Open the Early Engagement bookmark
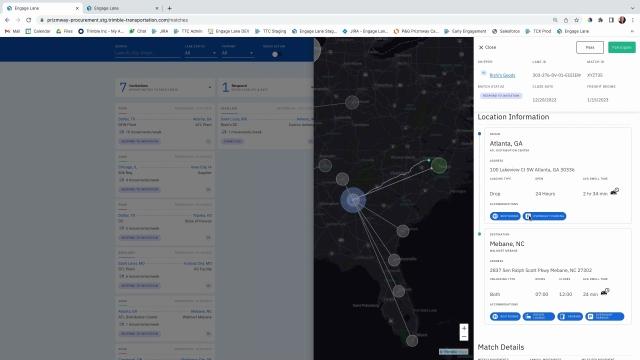 pyautogui.click(x=465, y=31)
